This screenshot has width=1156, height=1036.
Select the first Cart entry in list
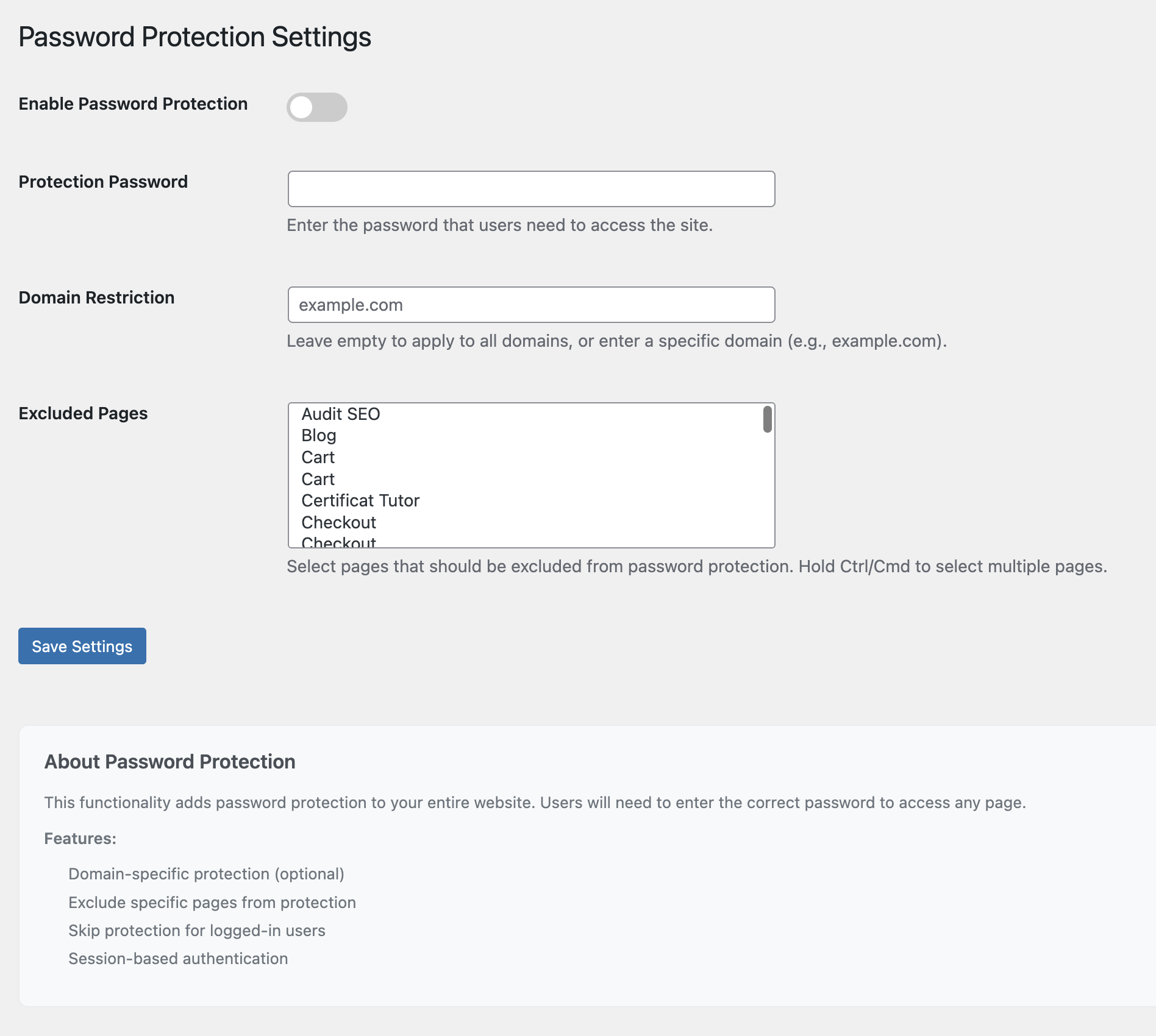pos(318,458)
